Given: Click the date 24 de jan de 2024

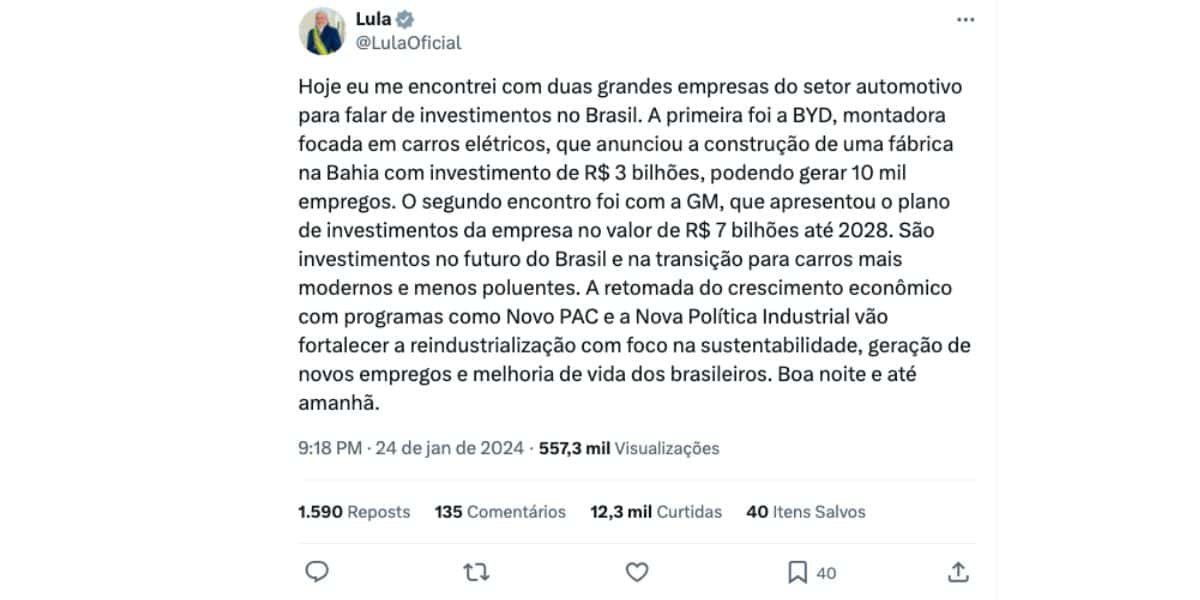Looking at the screenshot, I should [449, 449].
